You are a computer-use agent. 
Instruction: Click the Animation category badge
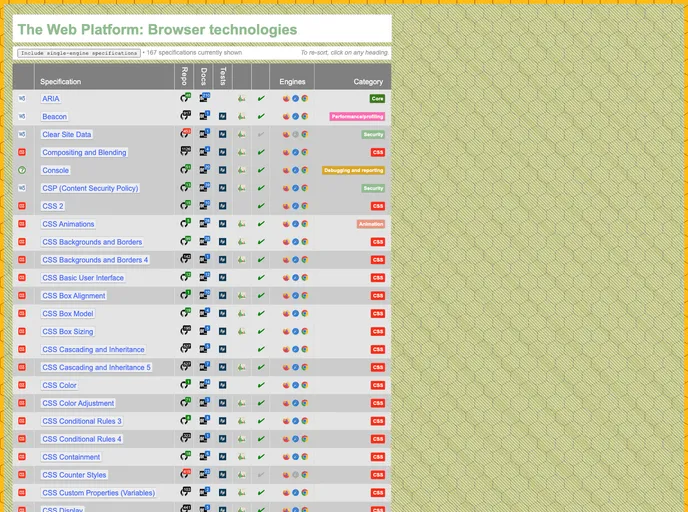tap(371, 224)
